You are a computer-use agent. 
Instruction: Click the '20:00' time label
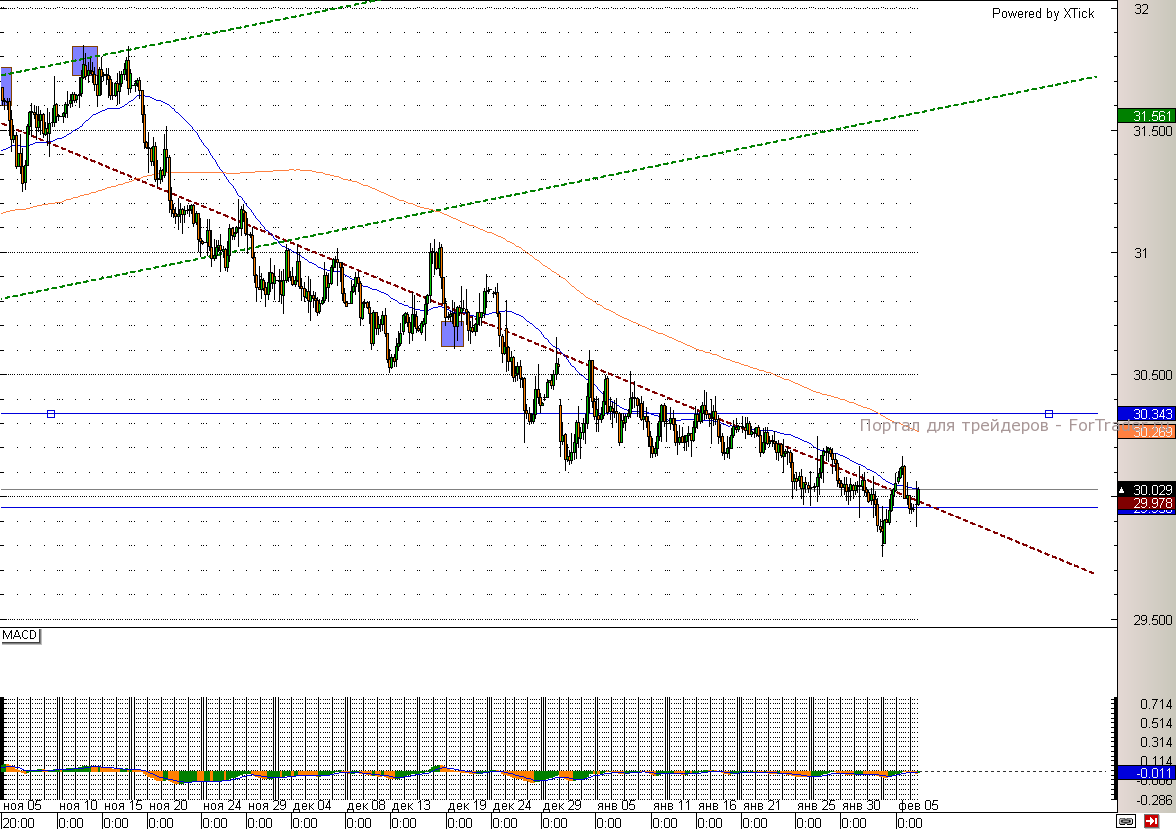pyautogui.click(x=18, y=822)
